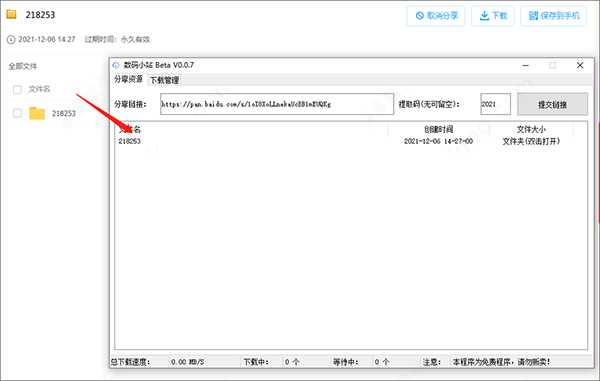This screenshot has height=381, width=600.
Task: Click 218253 folder name in Baidu pan list
Action: 64,113
